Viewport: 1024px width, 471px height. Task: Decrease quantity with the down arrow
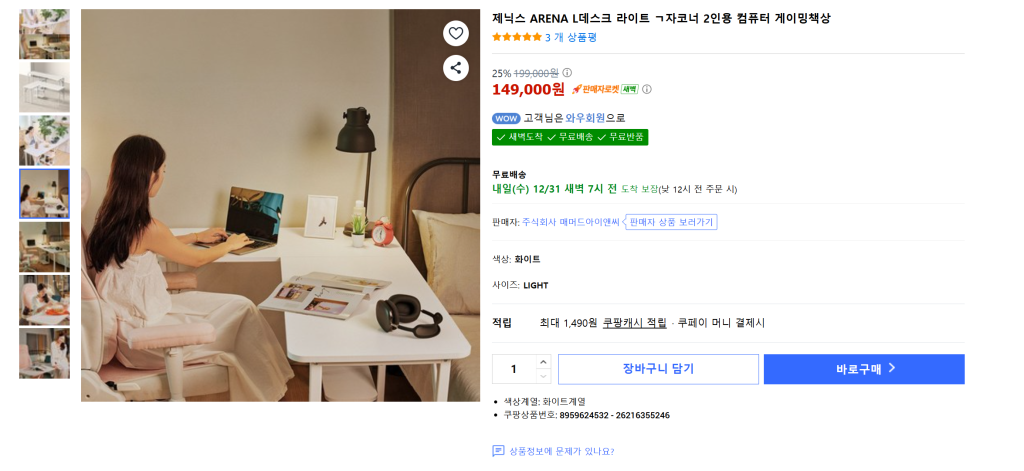(x=543, y=376)
